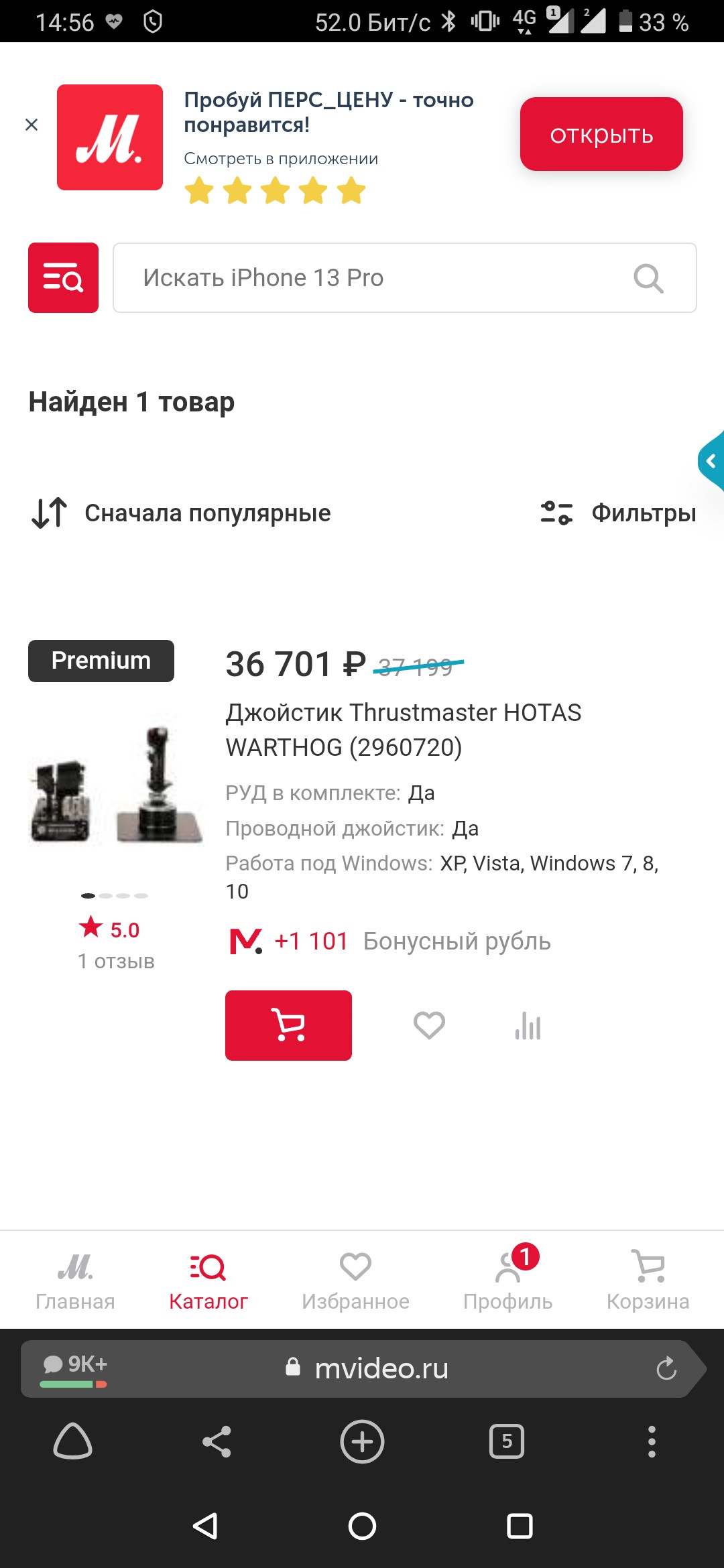Tap the открыть app button
This screenshot has width=724, height=1568.
coord(601,134)
